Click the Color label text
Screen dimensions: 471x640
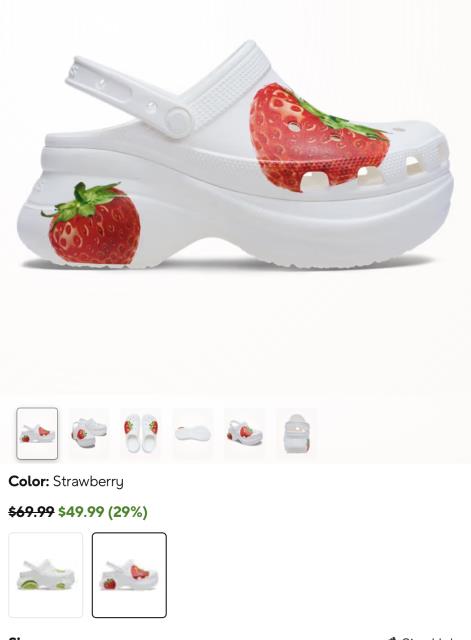point(29,481)
